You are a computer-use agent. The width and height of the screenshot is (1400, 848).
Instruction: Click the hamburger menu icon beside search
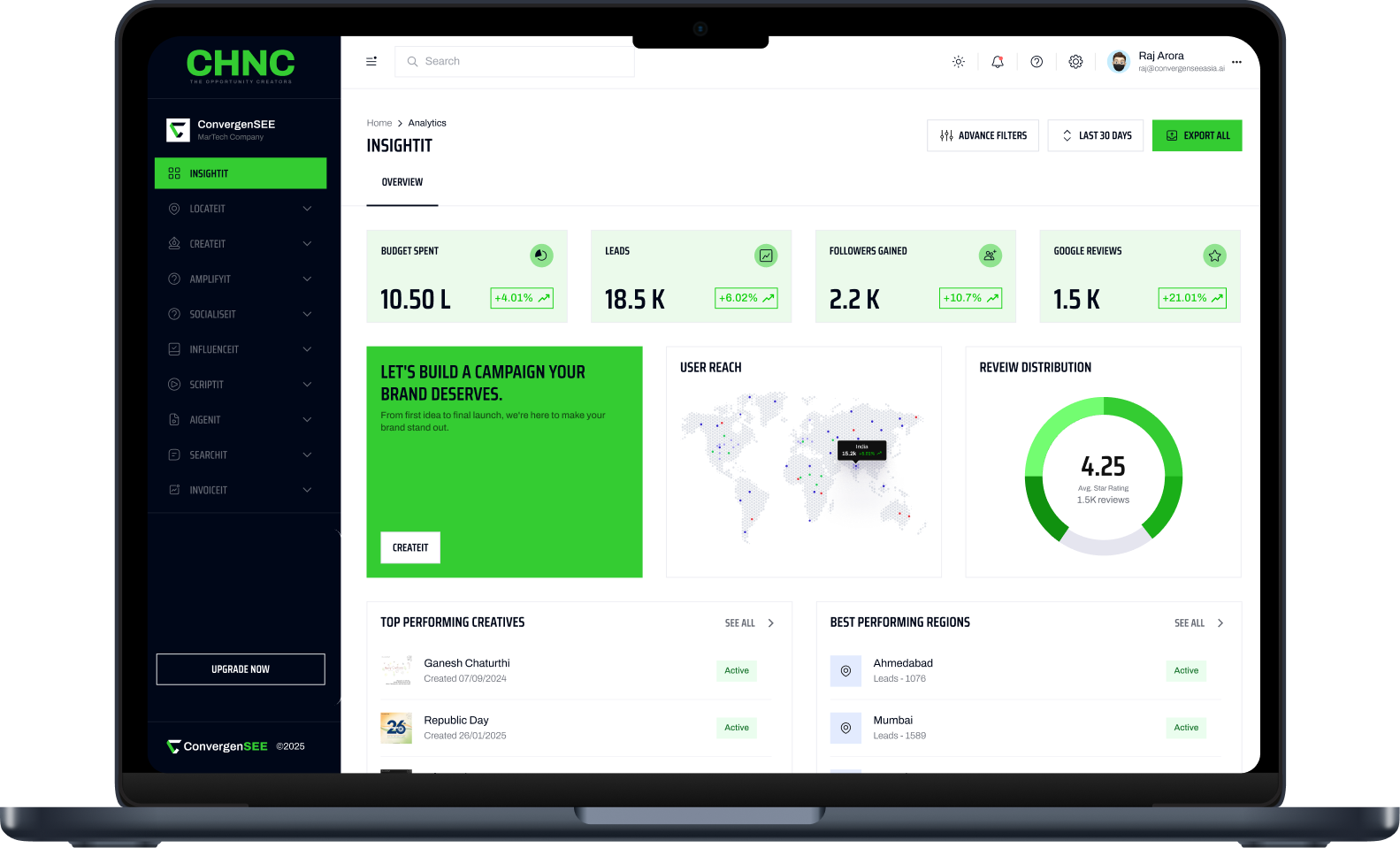coord(371,61)
